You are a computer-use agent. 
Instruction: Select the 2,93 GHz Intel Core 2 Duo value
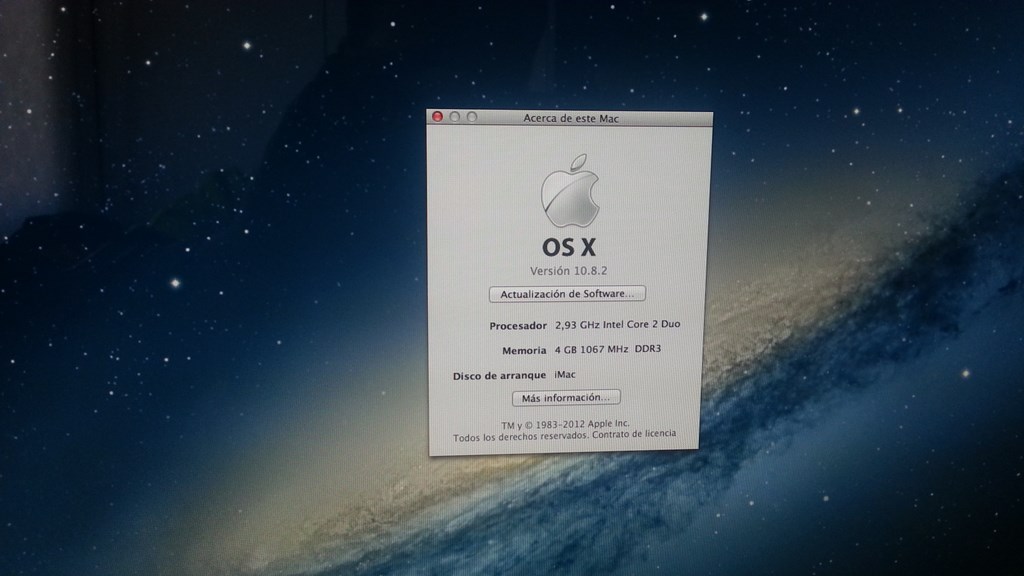click(x=617, y=324)
